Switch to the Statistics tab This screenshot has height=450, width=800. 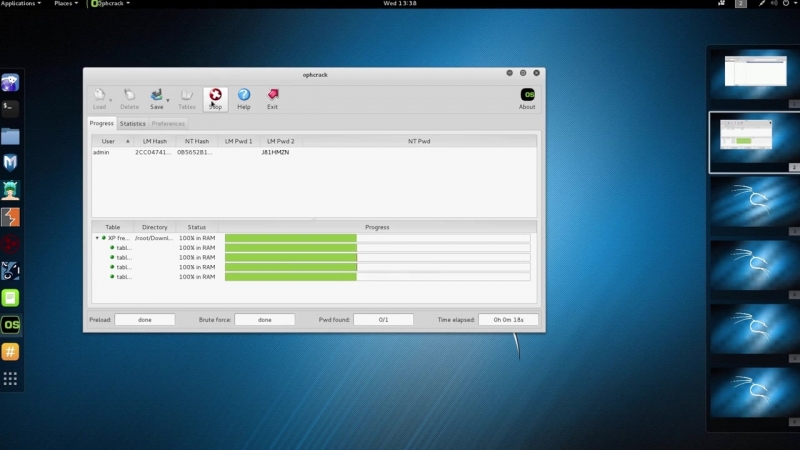tap(133, 123)
